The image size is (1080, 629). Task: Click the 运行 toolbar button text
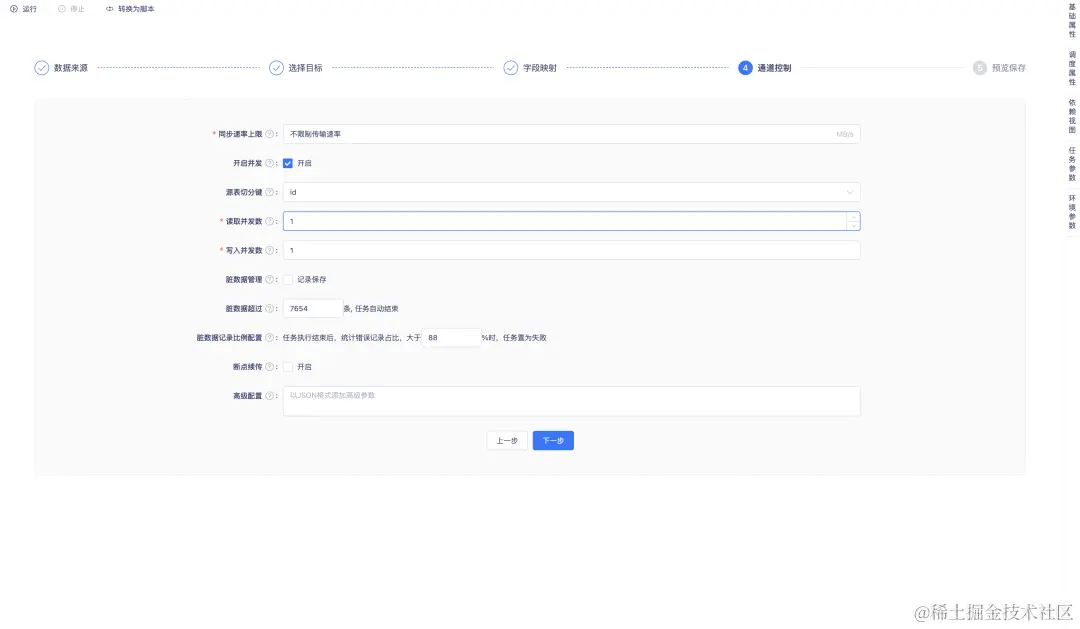click(x=30, y=9)
